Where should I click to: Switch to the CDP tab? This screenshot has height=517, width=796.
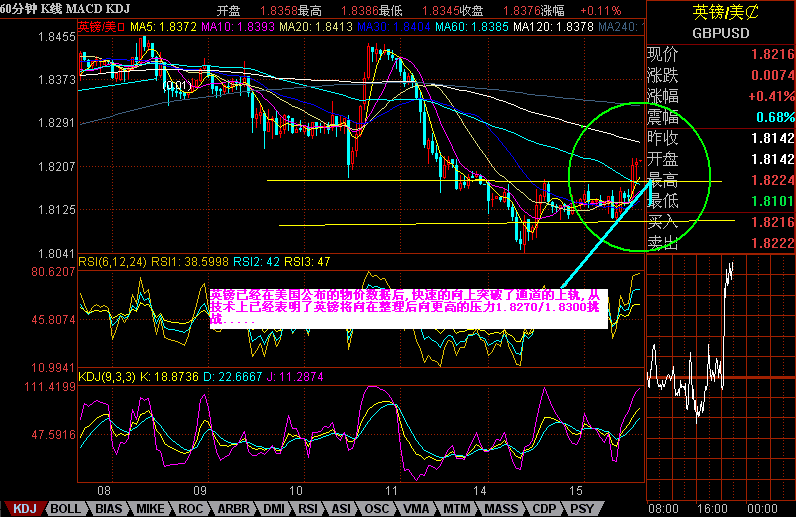click(544, 508)
